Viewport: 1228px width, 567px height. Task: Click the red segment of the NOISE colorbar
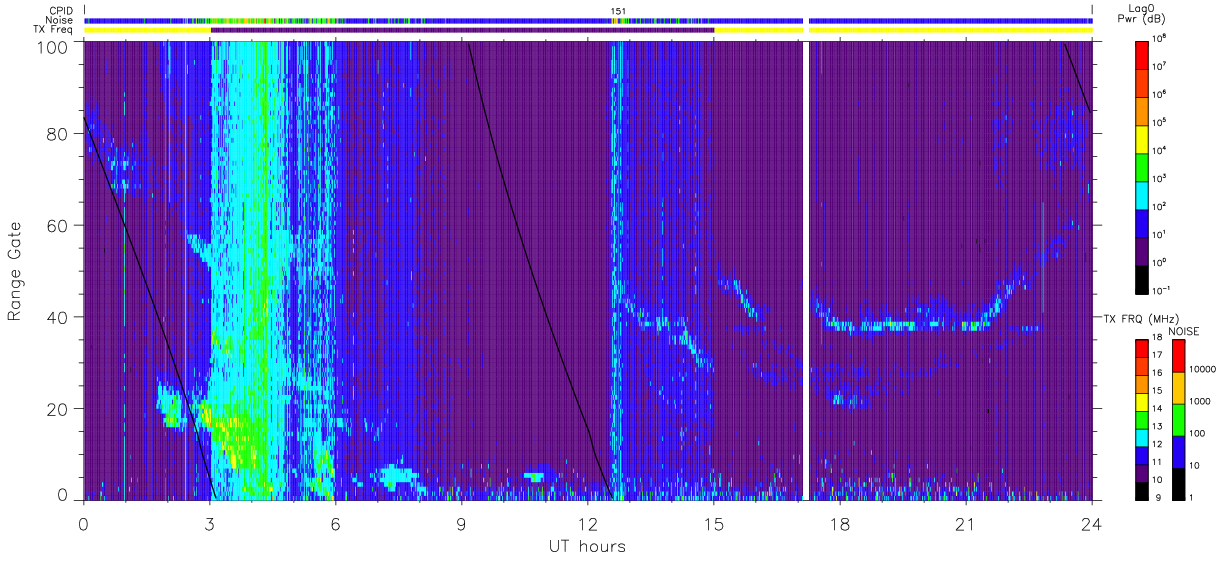point(1178,355)
